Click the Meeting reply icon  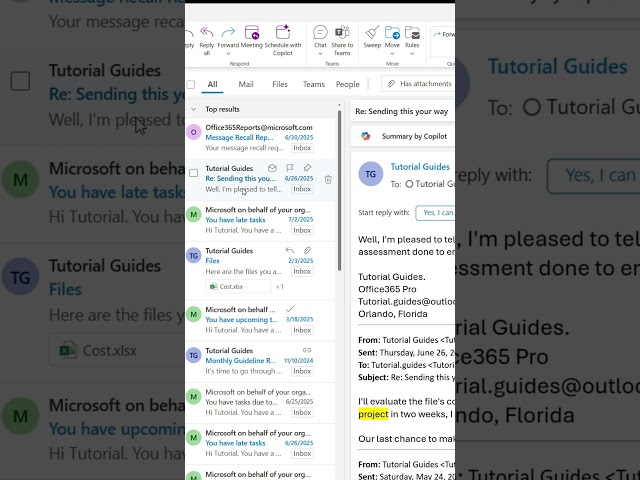click(251, 32)
